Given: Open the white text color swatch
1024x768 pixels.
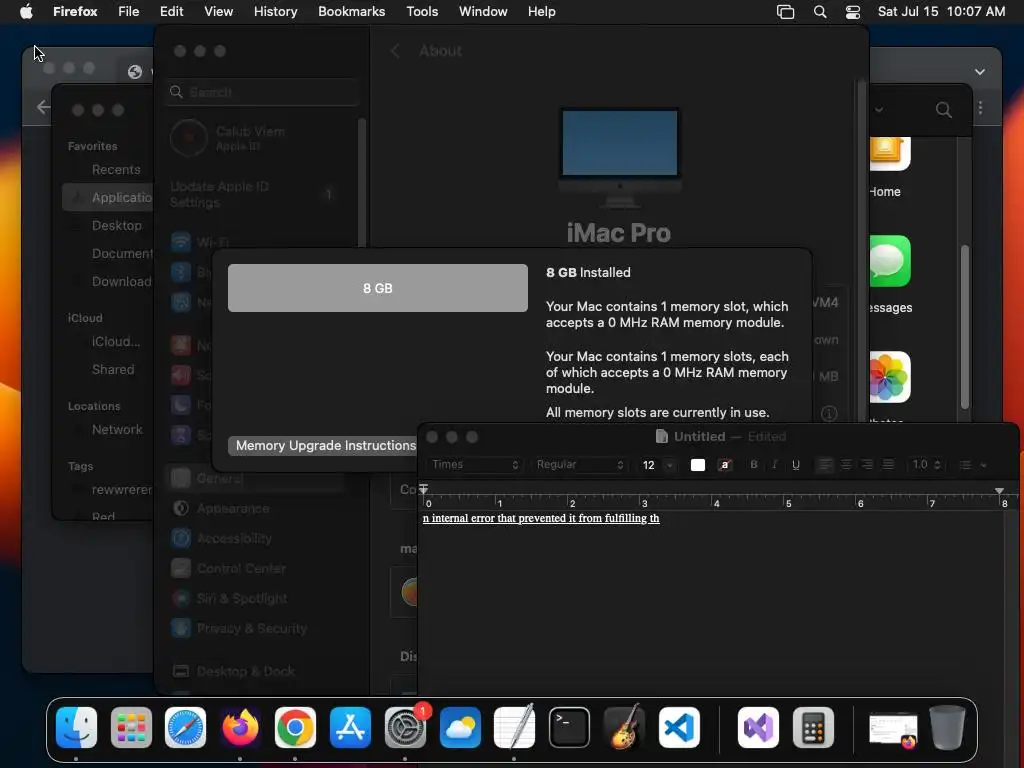Looking at the screenshot, I should click(697, 465).
